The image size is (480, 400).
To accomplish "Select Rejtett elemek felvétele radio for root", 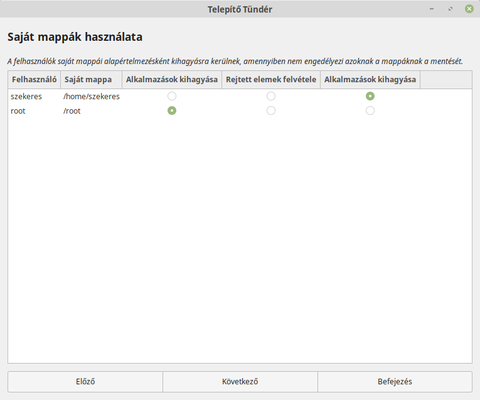I will 271,111.
